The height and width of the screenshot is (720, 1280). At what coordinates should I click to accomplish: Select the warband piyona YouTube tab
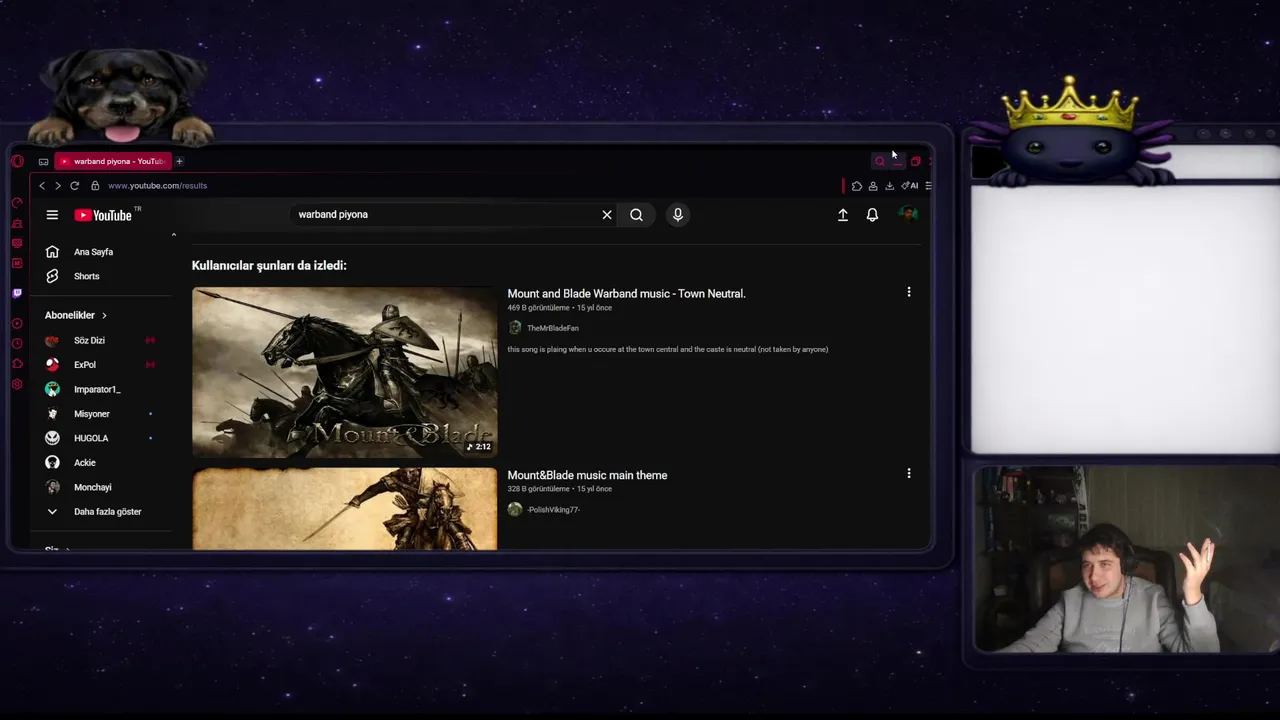click(x=114, y=161)
